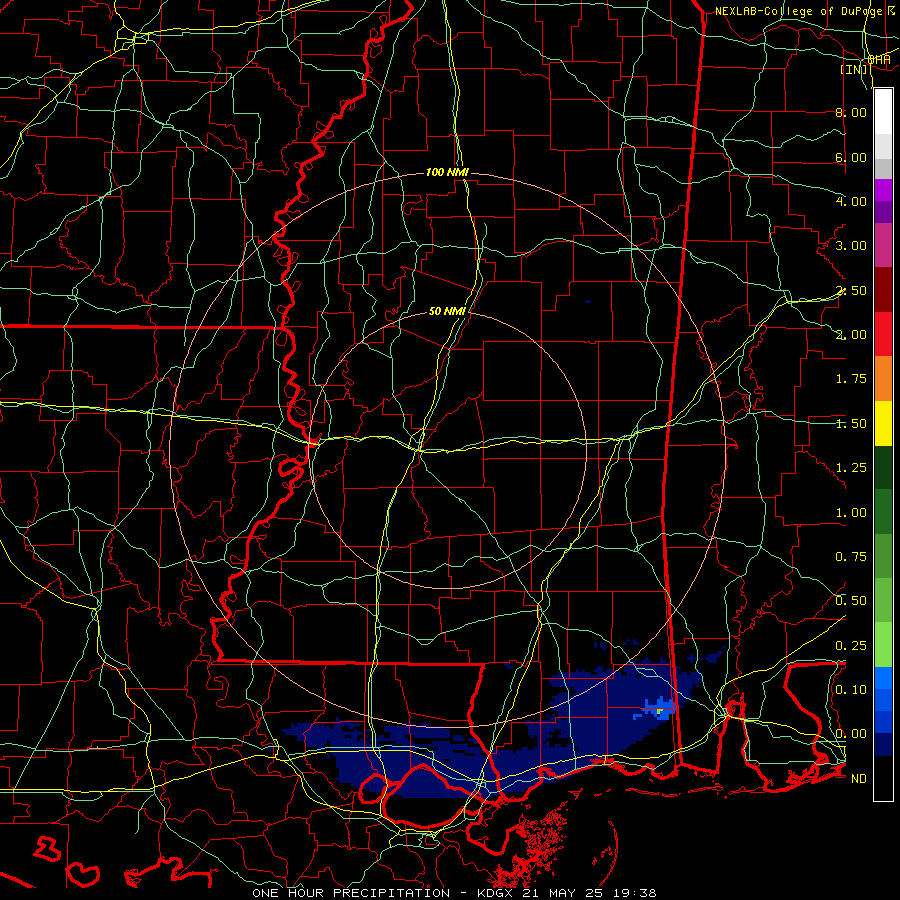900x900 pixels.
Task: Select the dark red swatch near 2.50
Action: [883, 290]
